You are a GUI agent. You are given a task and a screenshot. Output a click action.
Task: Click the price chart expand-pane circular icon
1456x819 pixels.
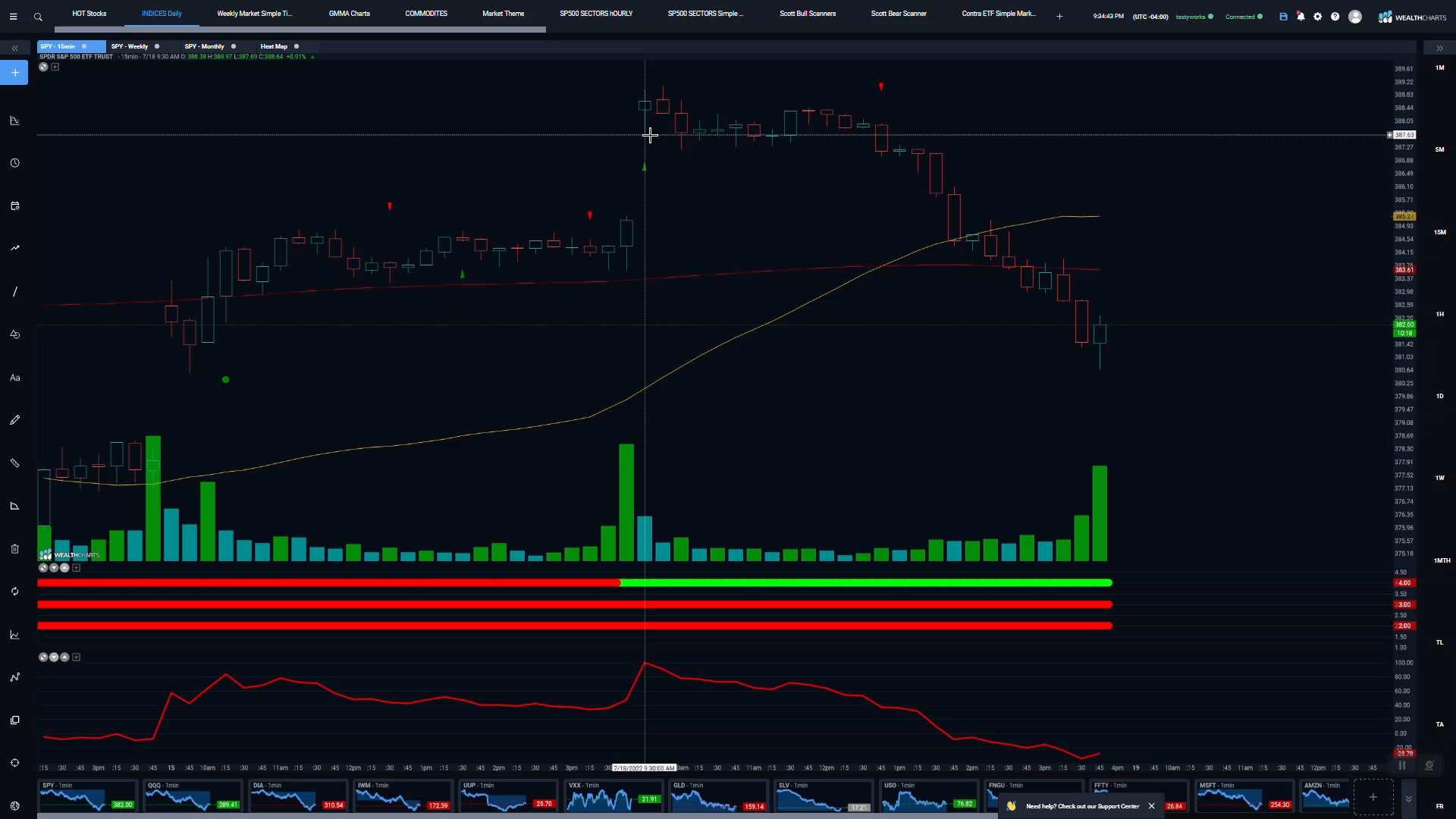pyautogui.click(x=43, y=67)
